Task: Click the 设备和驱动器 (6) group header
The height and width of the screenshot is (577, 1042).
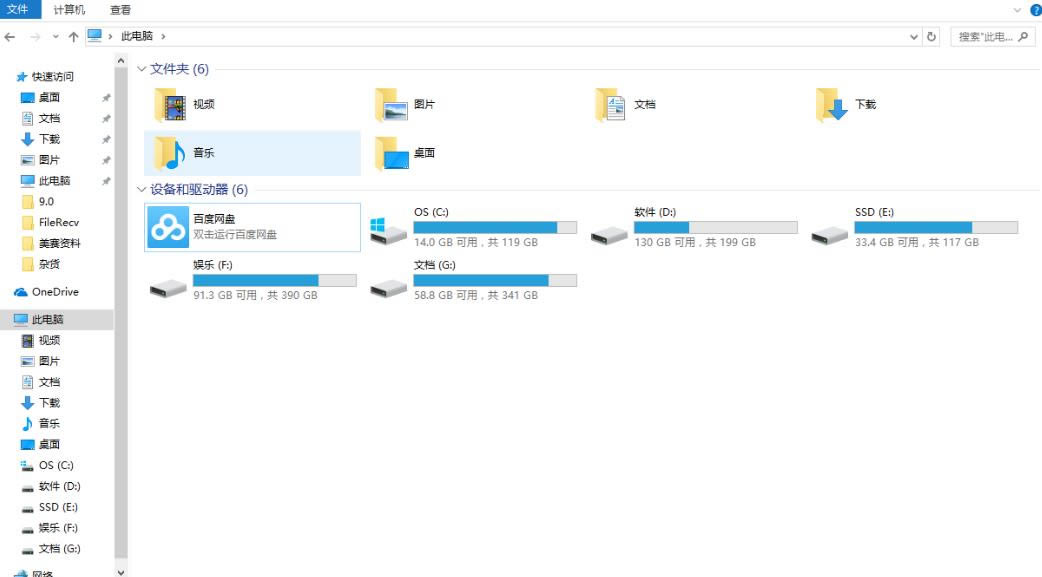Action: (x=199, y=189)
